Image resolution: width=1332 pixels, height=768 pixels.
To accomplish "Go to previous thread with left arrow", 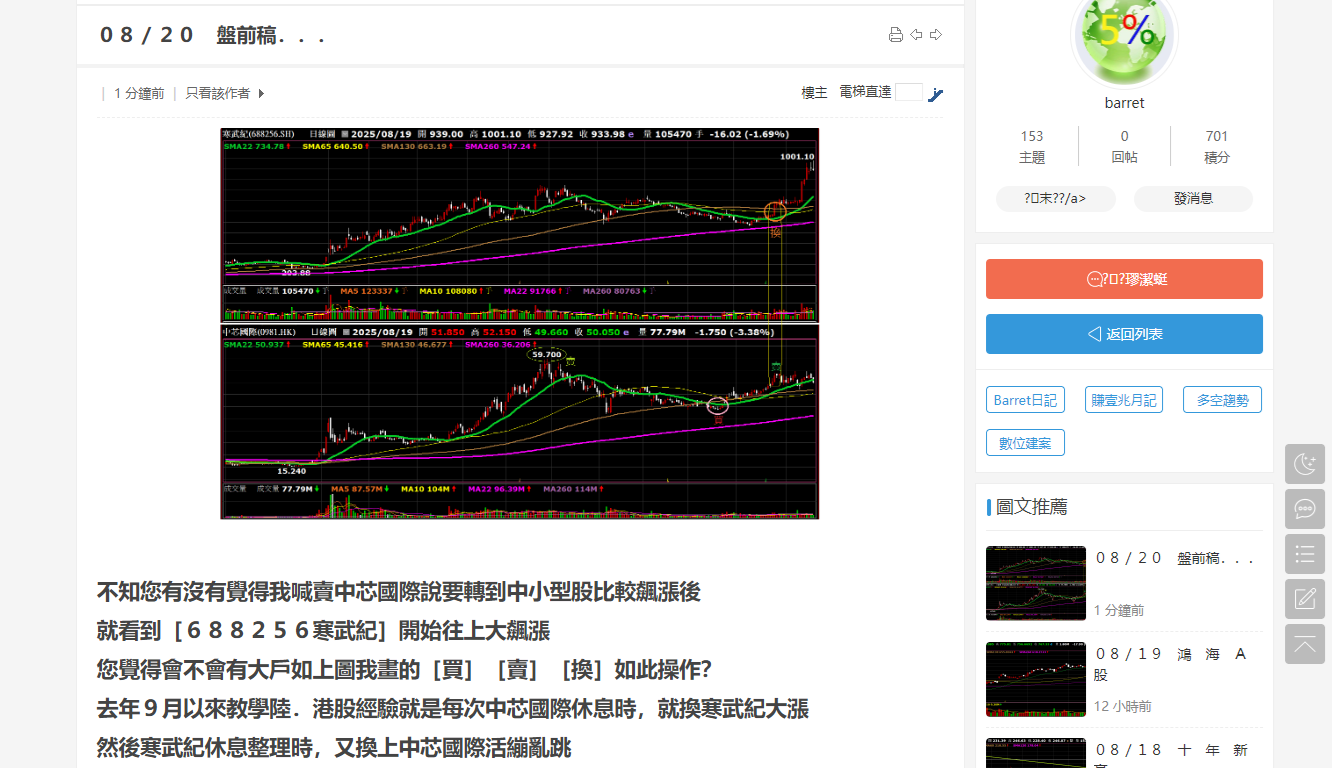I will [916, 35].
